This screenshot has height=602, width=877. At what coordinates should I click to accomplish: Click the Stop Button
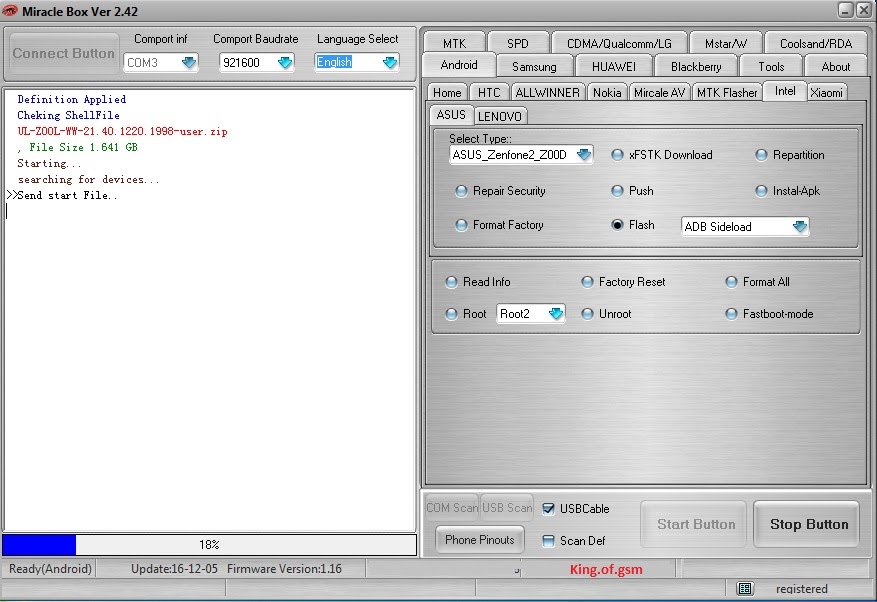click(x=809, y=524)
